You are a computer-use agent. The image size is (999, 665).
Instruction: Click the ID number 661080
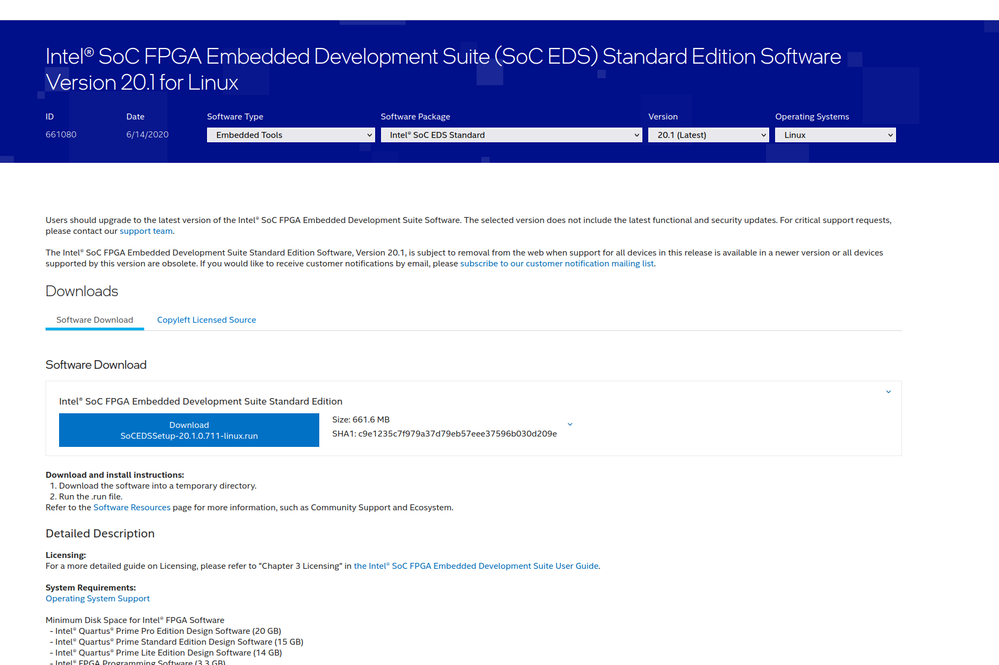click(x=60, y=135)
